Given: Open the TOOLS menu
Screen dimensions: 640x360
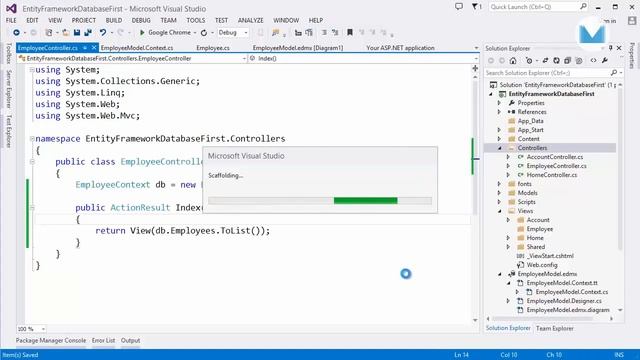Looking at the screenshot, I should (x=196, y=20).
